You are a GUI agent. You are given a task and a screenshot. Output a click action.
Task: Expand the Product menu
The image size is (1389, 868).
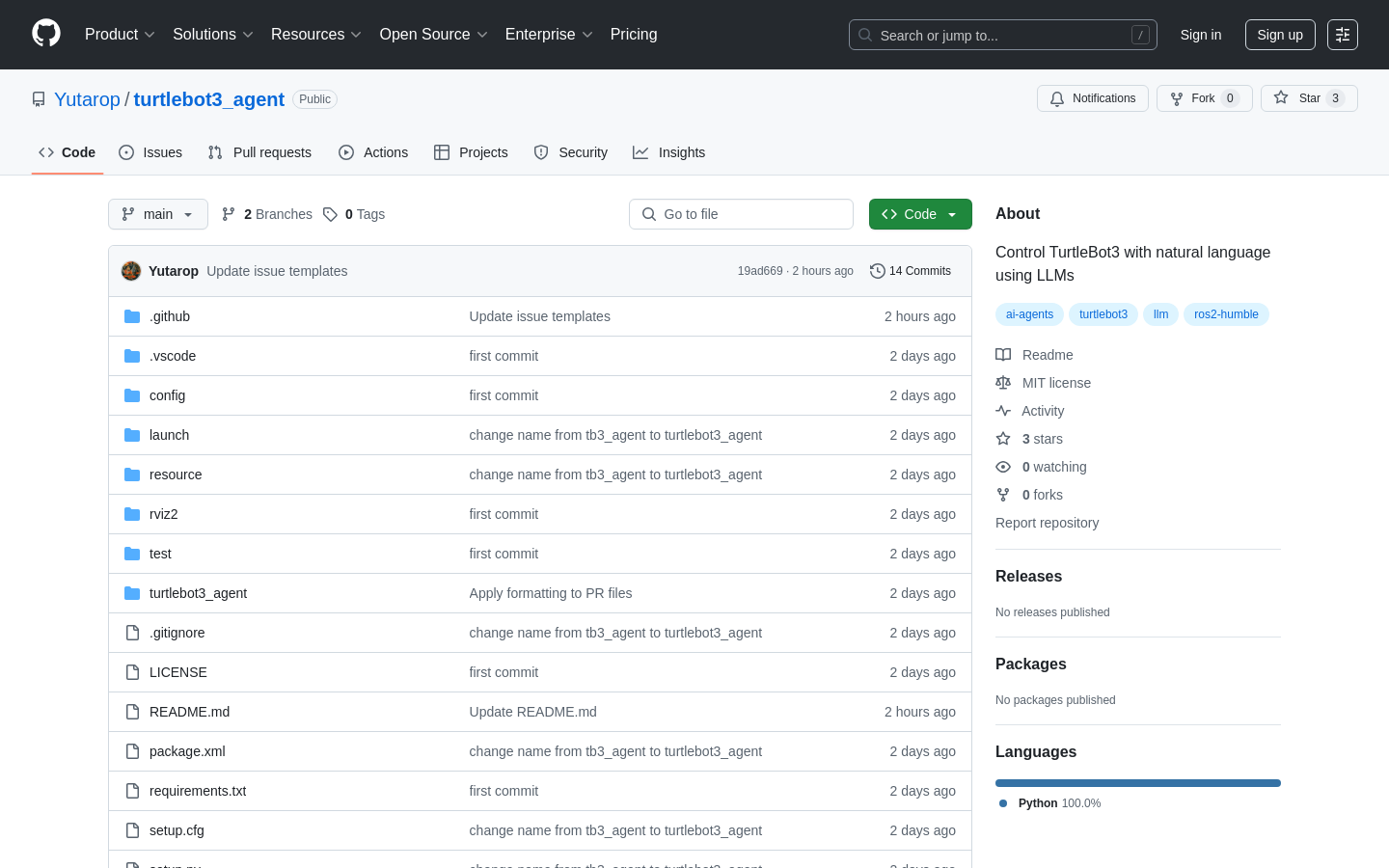[120, 35]
